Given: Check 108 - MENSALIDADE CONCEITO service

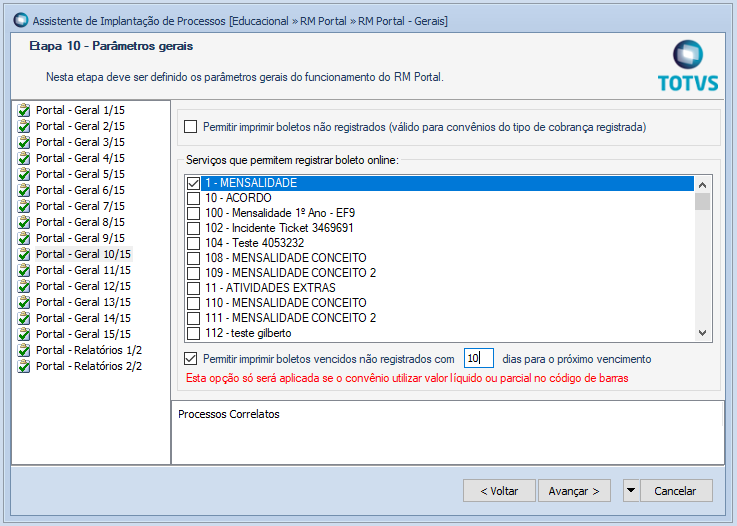Looking at the screenshot, I should pos(194,258).
